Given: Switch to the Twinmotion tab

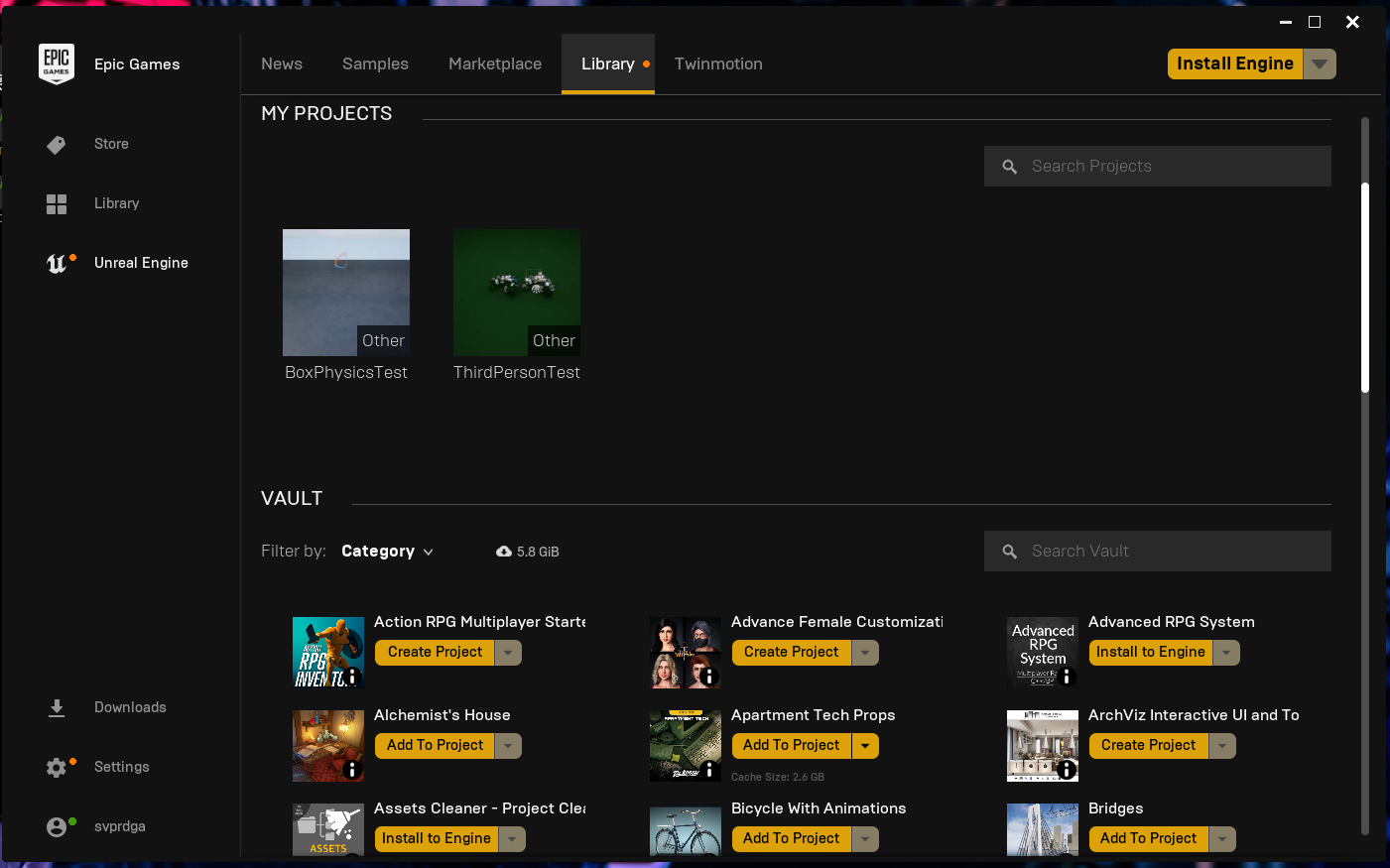Looking at the screenshot, I should click(718, 63).
